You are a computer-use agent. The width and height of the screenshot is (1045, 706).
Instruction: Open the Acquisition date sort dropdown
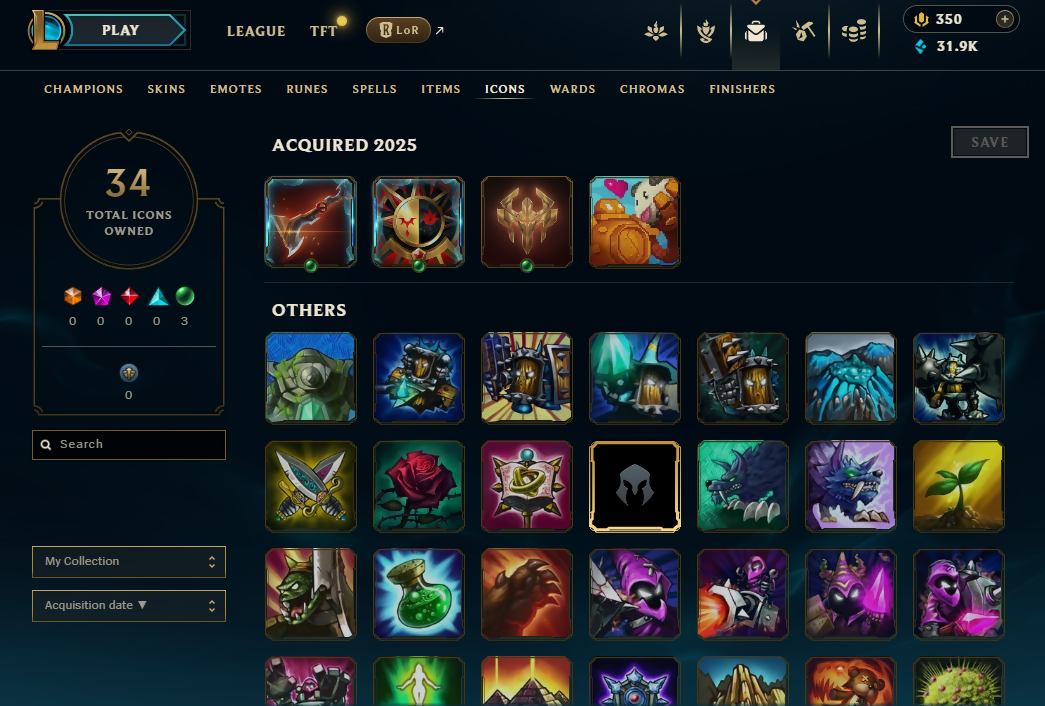pyautogui.click(x=129, y=606)
